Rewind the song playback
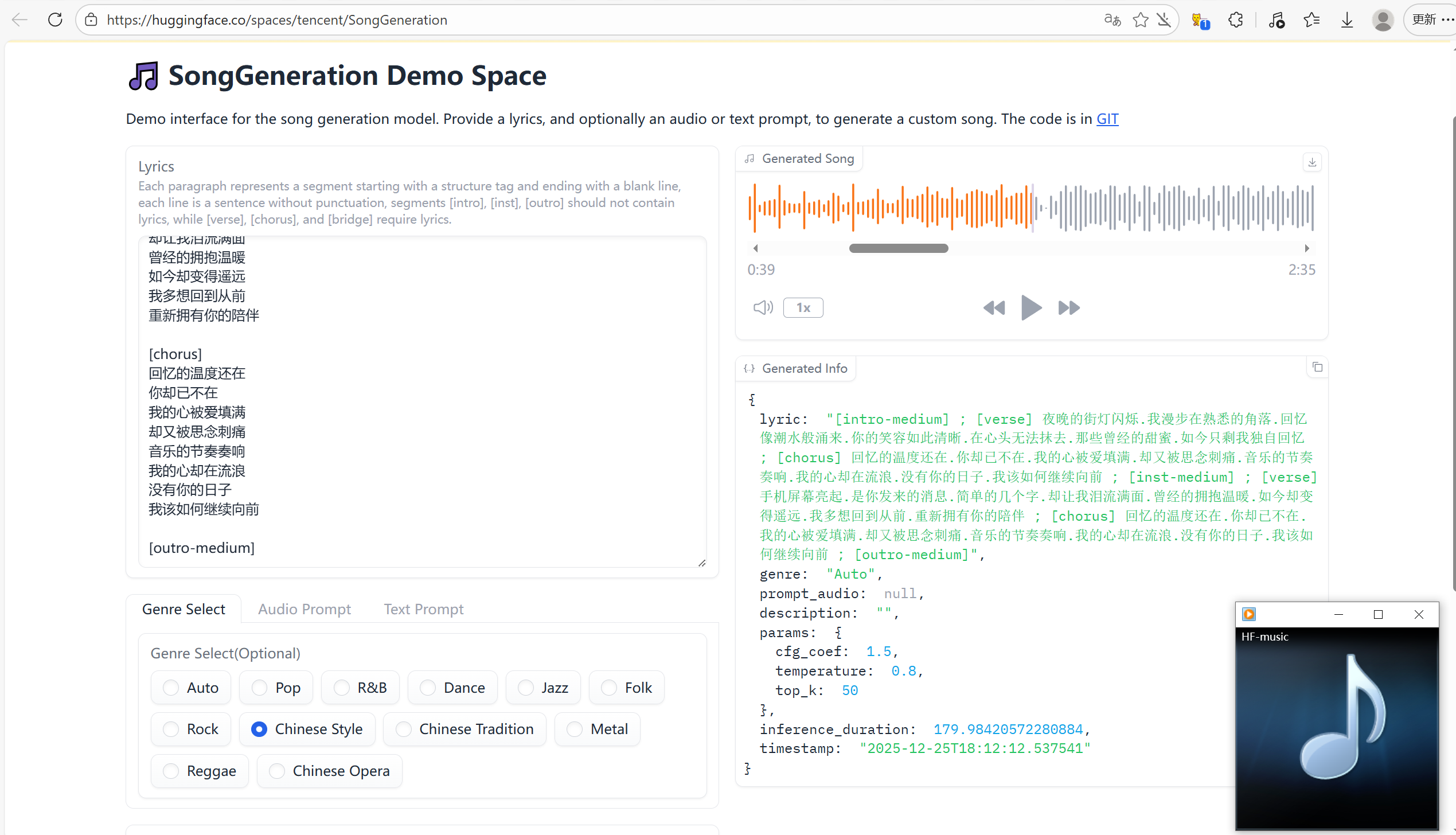Viewport: 1456px width, 835px height. [994, 308]
